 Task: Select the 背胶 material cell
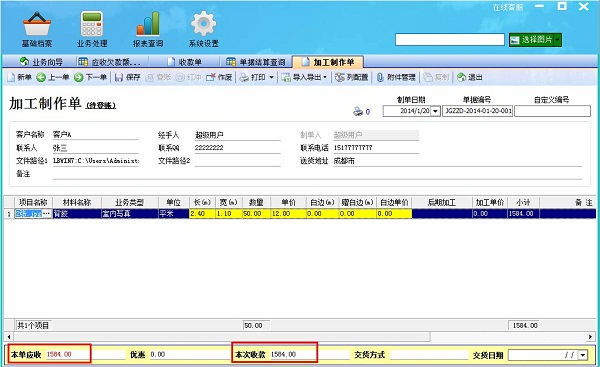(x=77, y=214)
